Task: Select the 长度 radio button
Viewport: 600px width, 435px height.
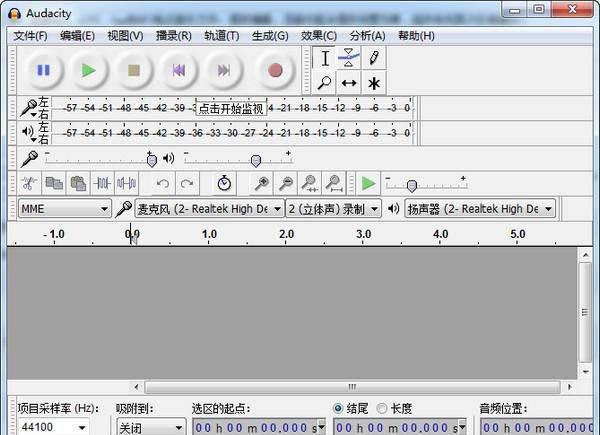Action: click(x=381, y=408)
